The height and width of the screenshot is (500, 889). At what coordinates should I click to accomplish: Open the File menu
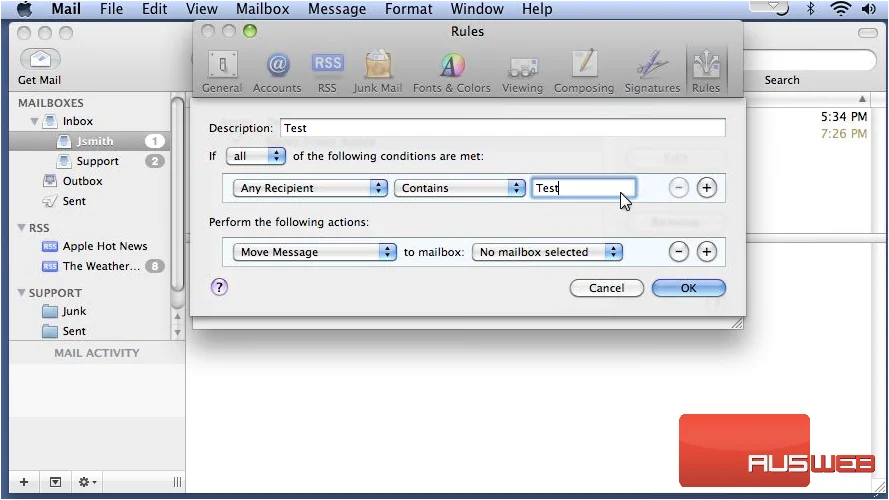(111, 9)
